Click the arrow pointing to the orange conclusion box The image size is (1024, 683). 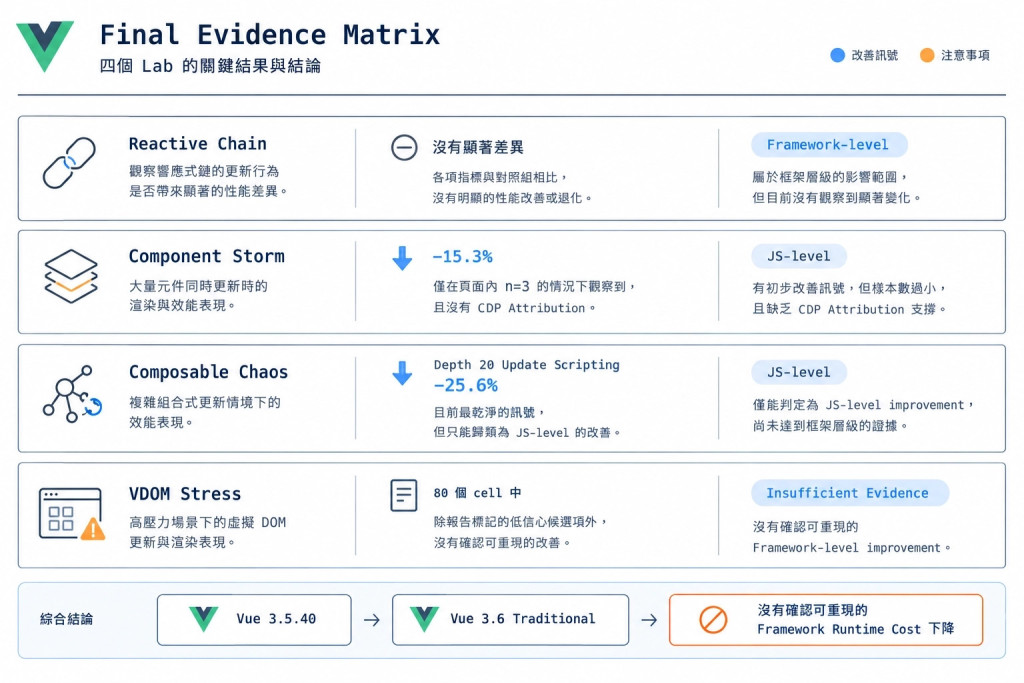tap(649, 620)
